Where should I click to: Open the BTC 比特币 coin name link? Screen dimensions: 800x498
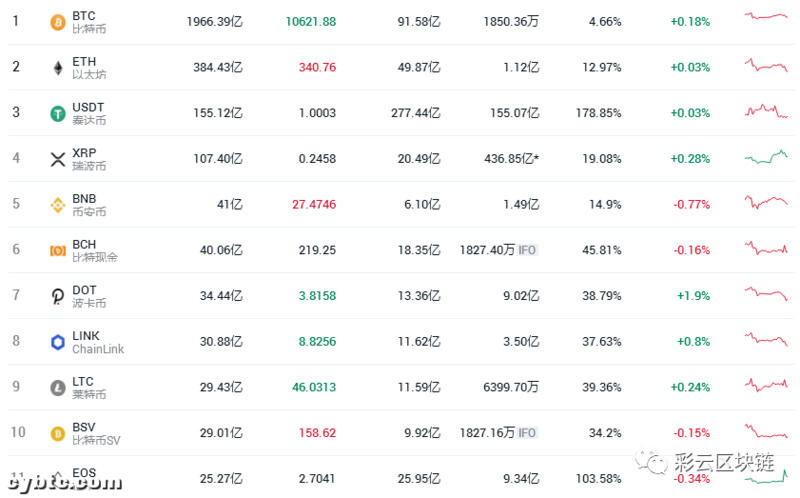click(89, 22)
